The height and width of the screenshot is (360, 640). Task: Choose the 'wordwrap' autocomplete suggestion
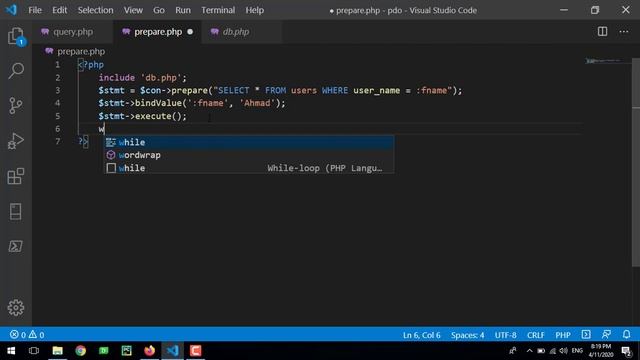point(249,155)
